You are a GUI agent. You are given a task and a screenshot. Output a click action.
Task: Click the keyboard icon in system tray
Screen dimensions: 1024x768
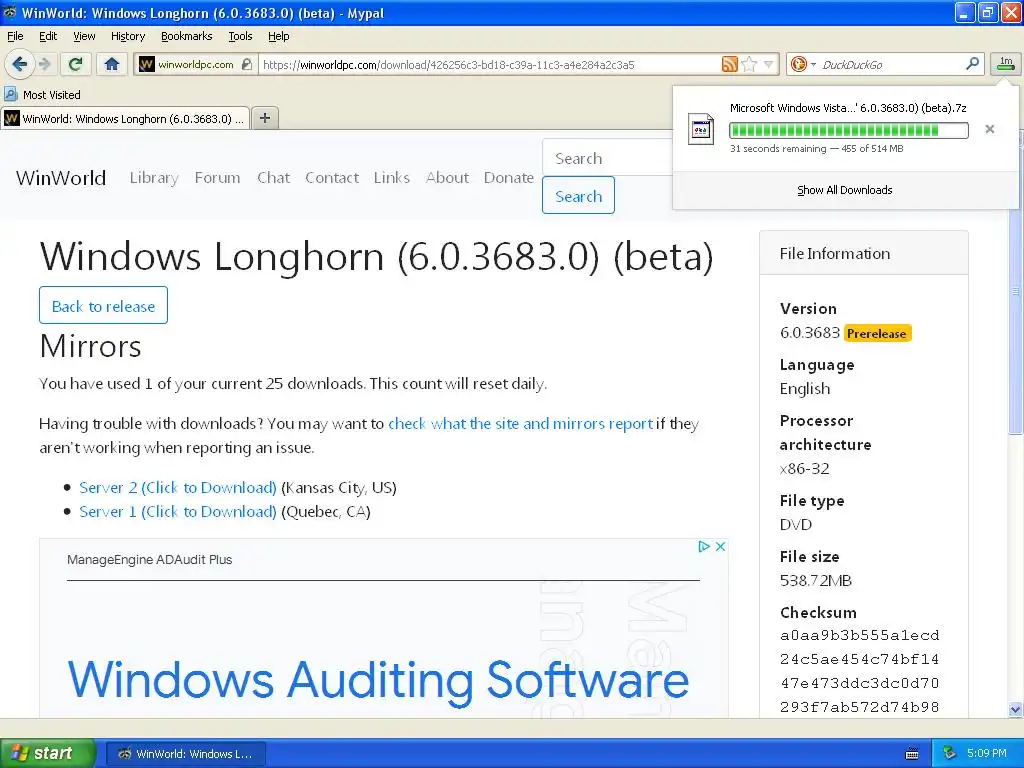(912, 754)
